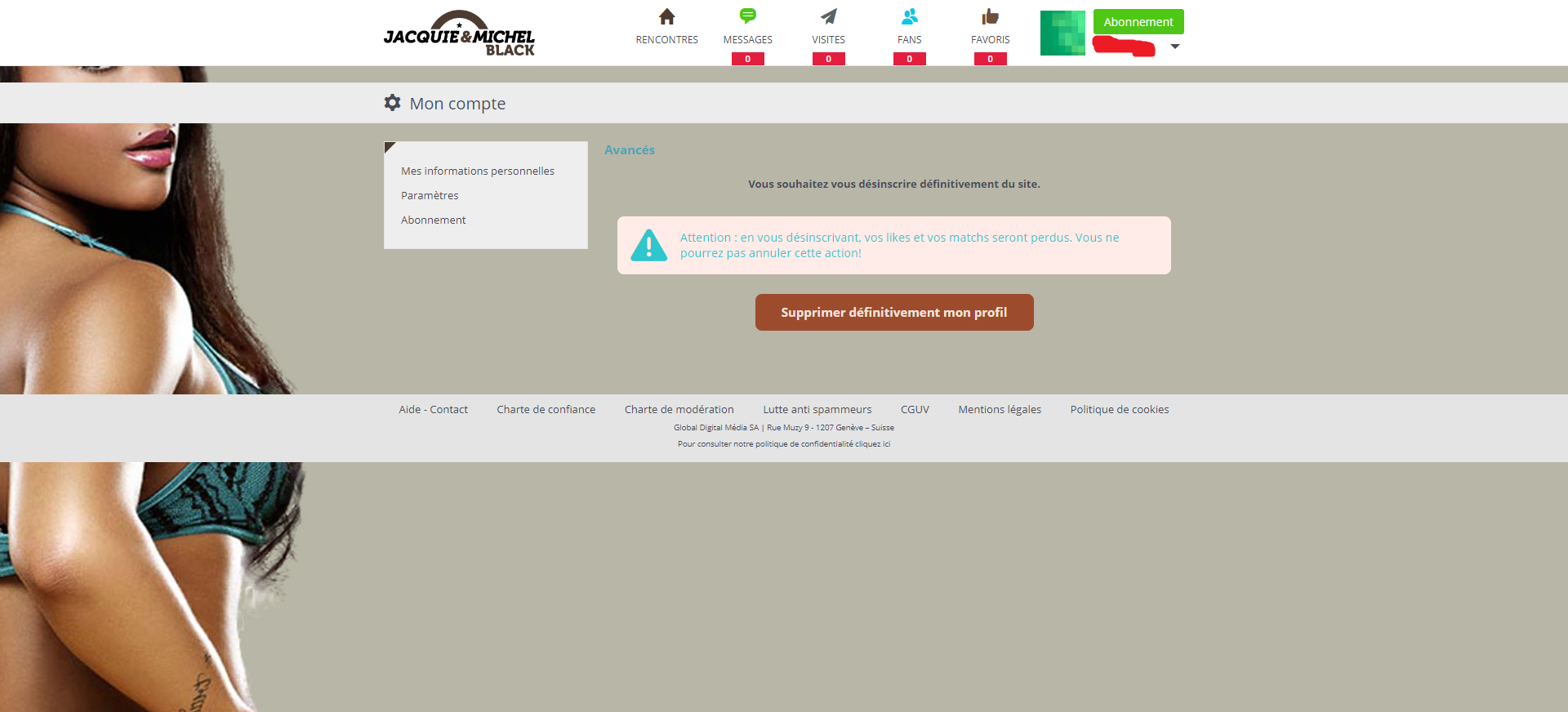
Task: Click the warning triangle alert icon
Action: 649,245
